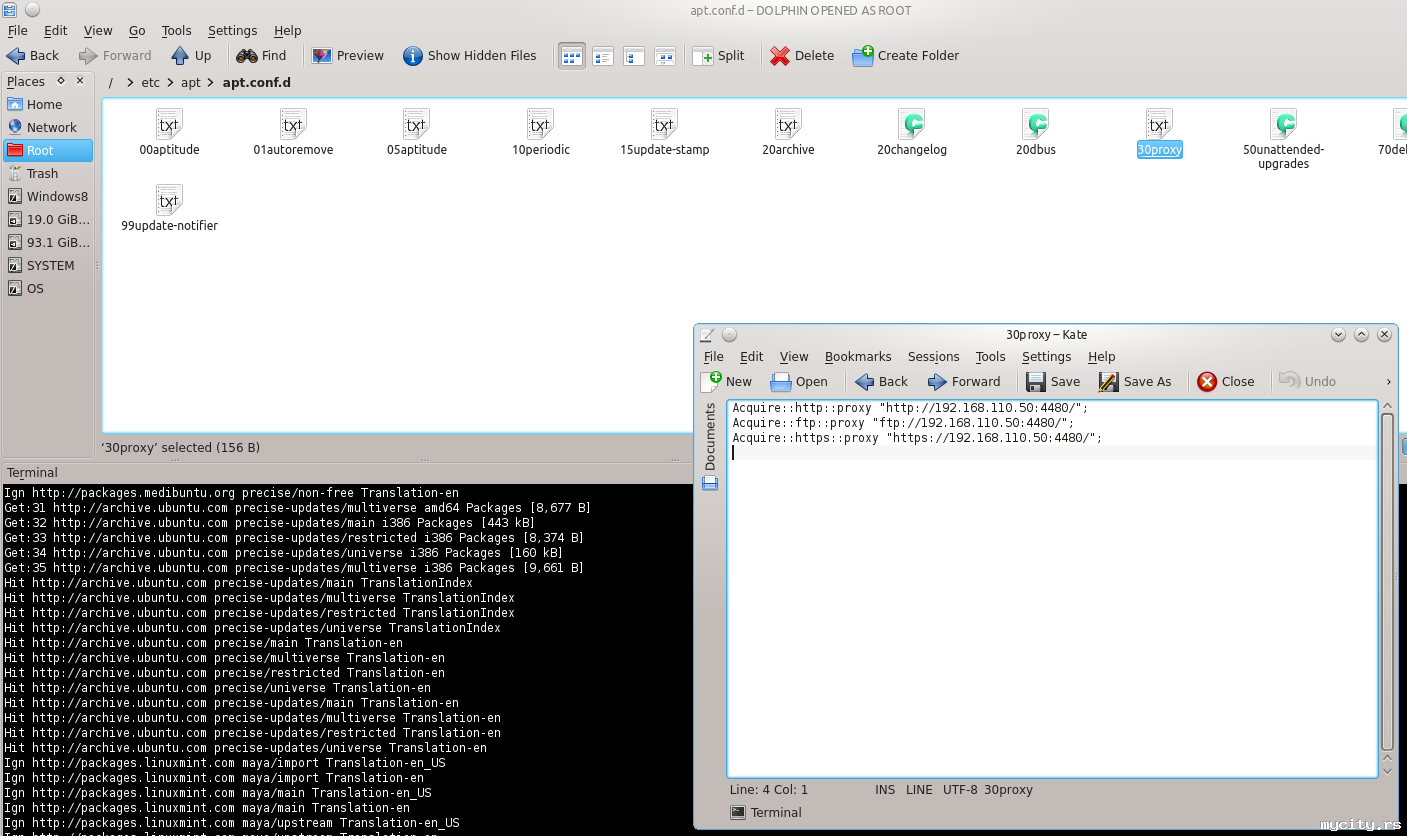The height and width of the screenshot is (836, 1407).
Task: Select Windows8 in the Places panel
Action: [x=48, y=196]
